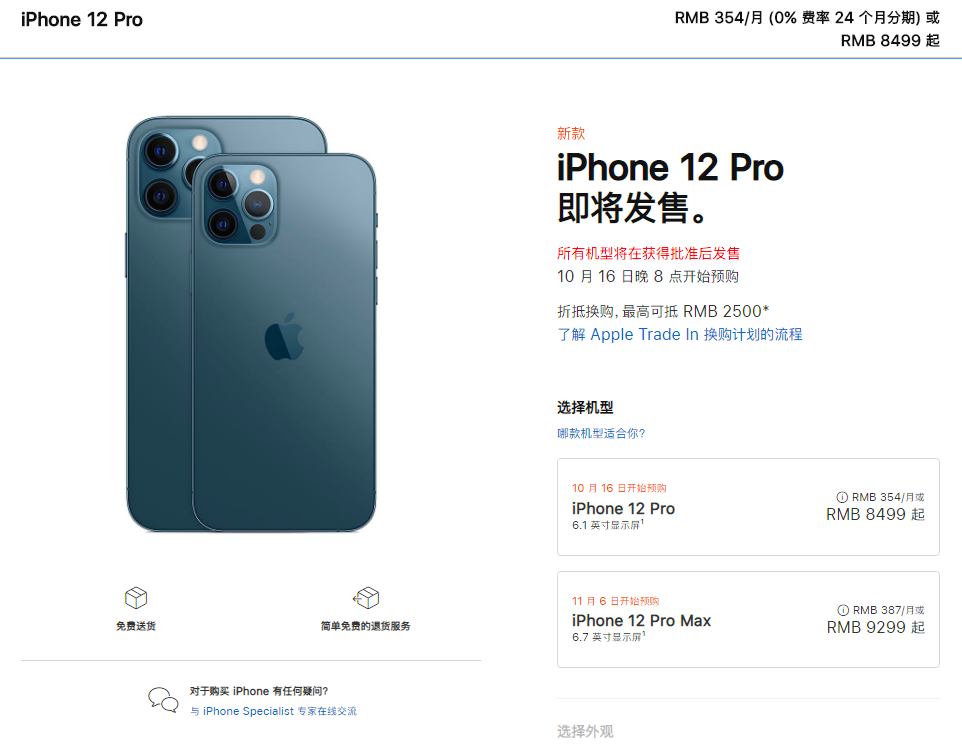Select the iPhone 12 Pro 6.1-inch model option

(748, 507)
